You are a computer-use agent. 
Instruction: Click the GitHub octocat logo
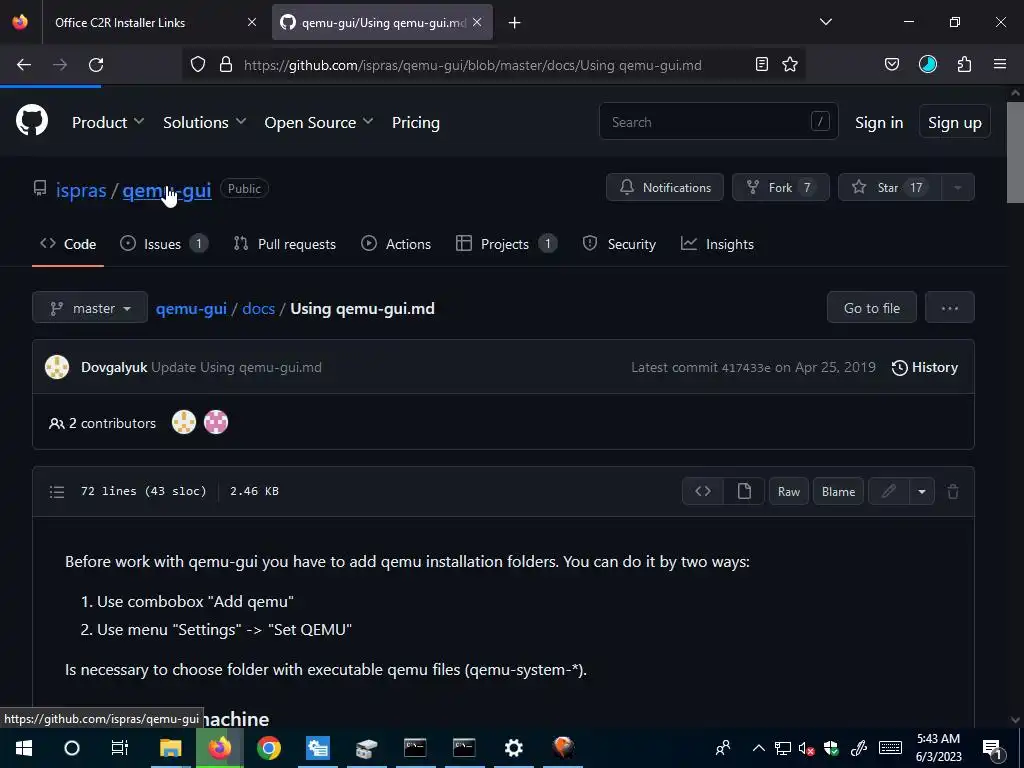coord(32,120)
